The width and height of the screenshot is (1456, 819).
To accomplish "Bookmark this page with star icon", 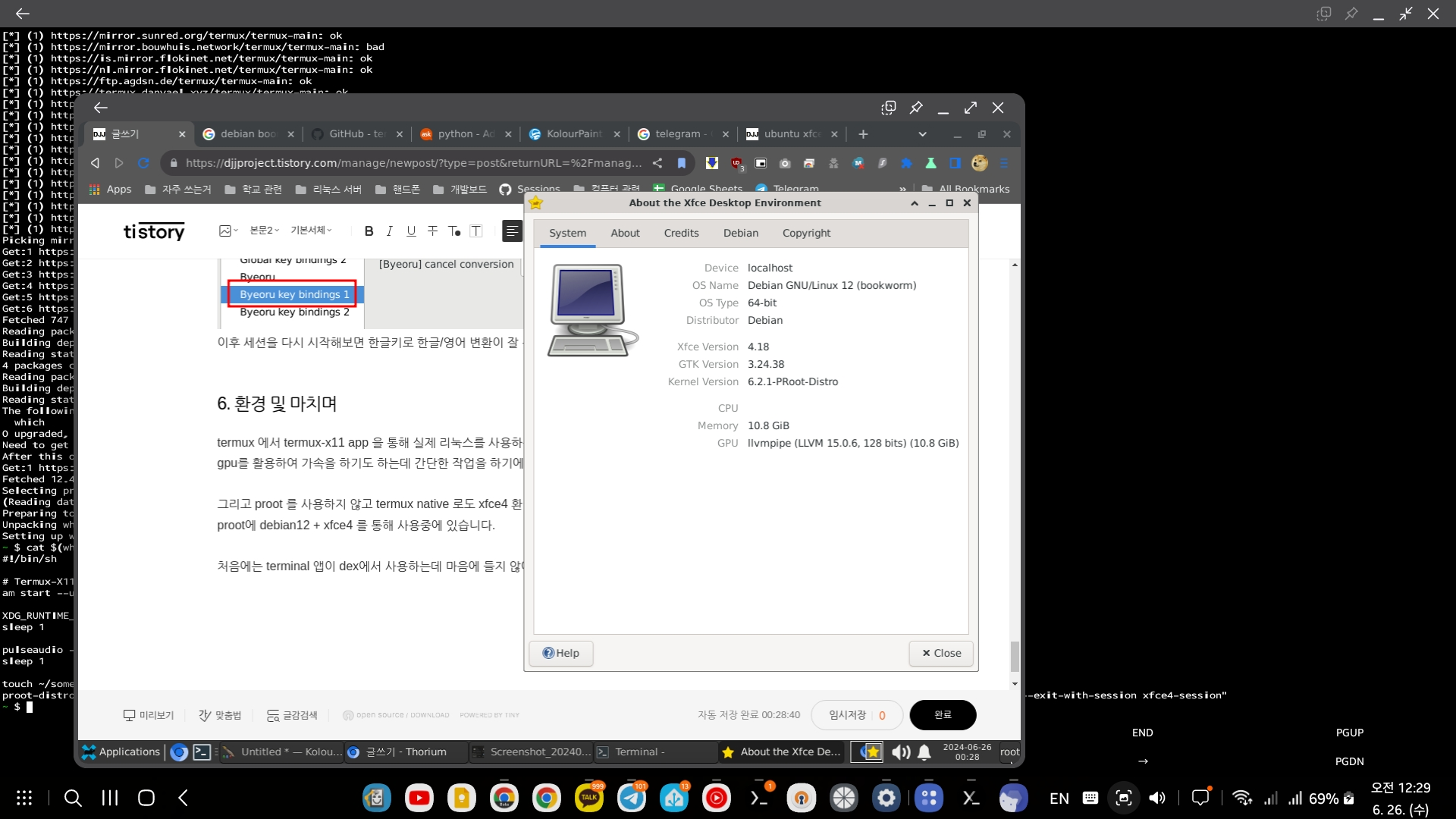I will tap(681, 163).
